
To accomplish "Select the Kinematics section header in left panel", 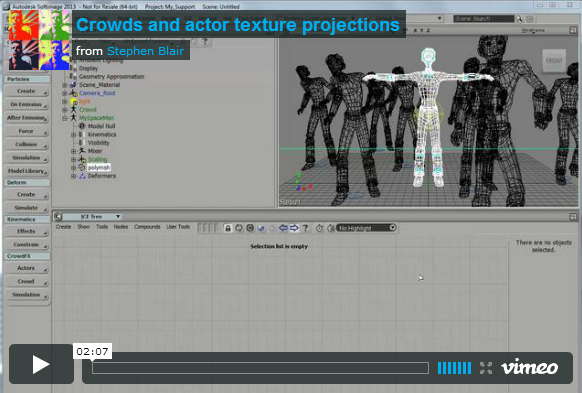I will click(27, 219).
